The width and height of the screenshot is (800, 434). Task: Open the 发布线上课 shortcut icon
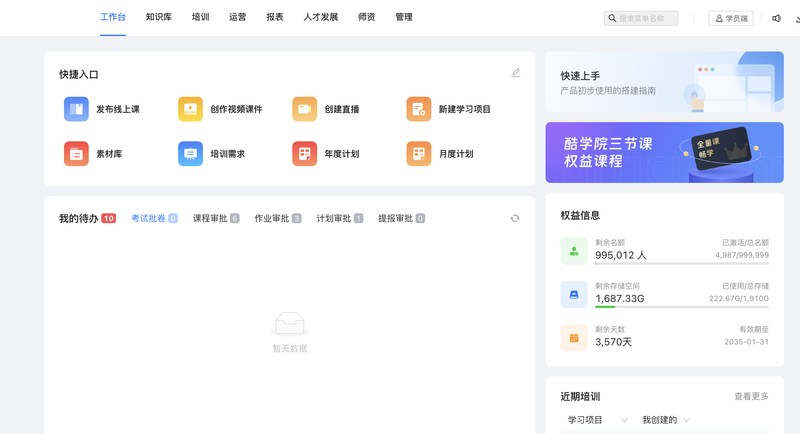(76, 109)
